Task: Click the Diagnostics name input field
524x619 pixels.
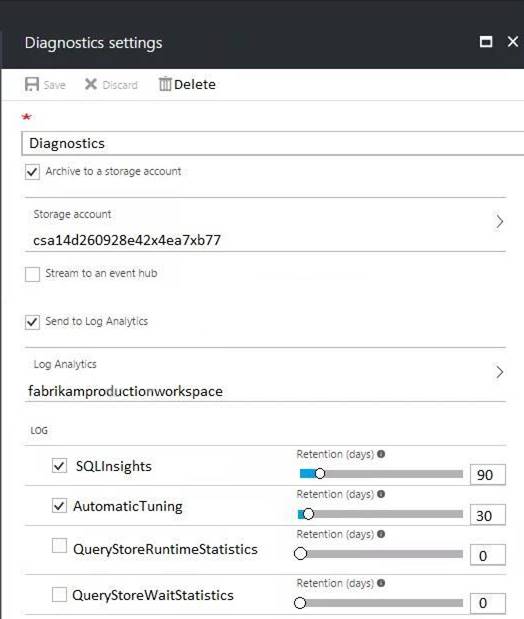Action: pyautogui.click(x=272, y=143)
